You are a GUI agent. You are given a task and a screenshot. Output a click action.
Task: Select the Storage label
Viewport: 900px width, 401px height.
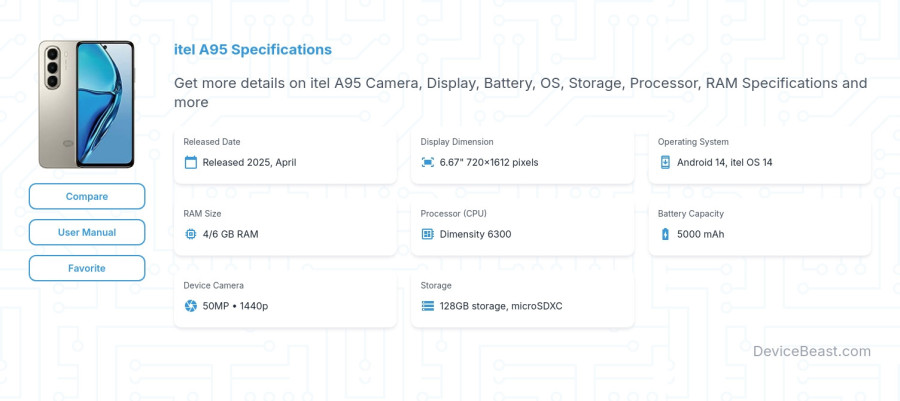coord(436,285)
